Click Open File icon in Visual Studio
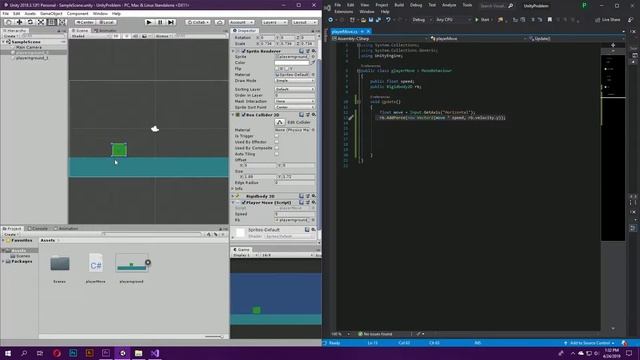This screenshot has width=640, height=360. tap(363, 20)
